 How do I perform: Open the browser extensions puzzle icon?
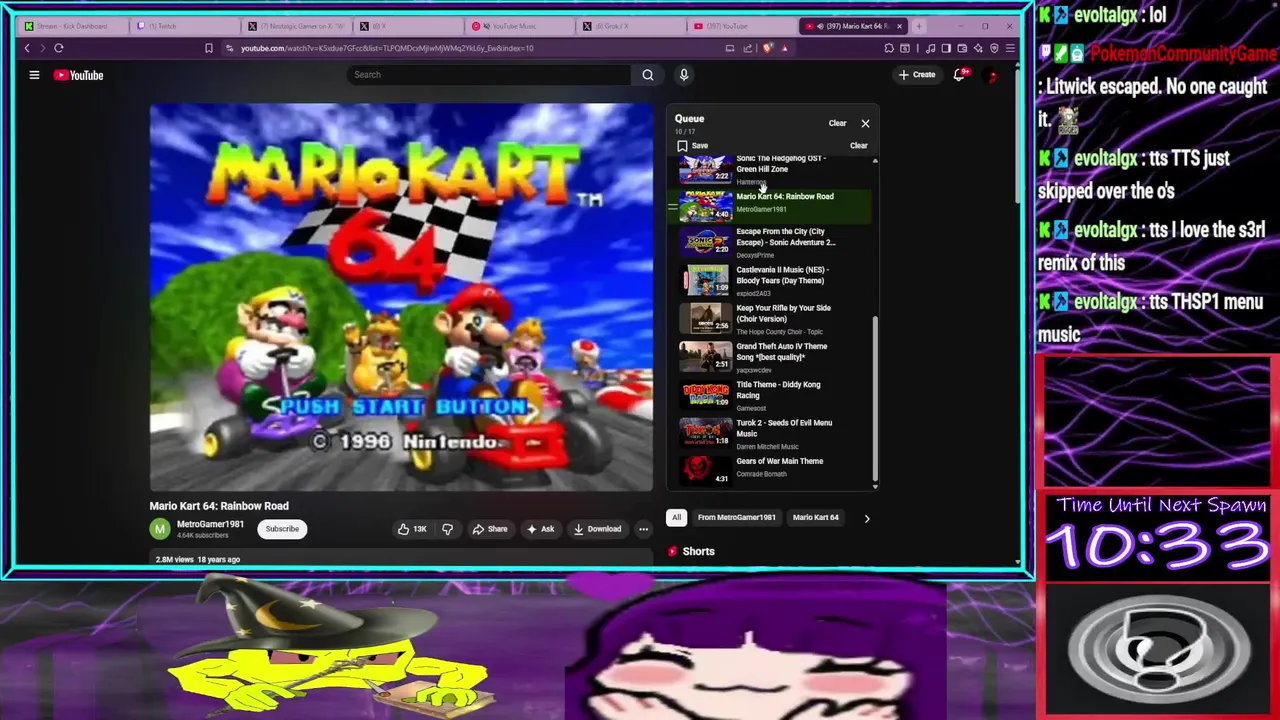tap(889, 48)
